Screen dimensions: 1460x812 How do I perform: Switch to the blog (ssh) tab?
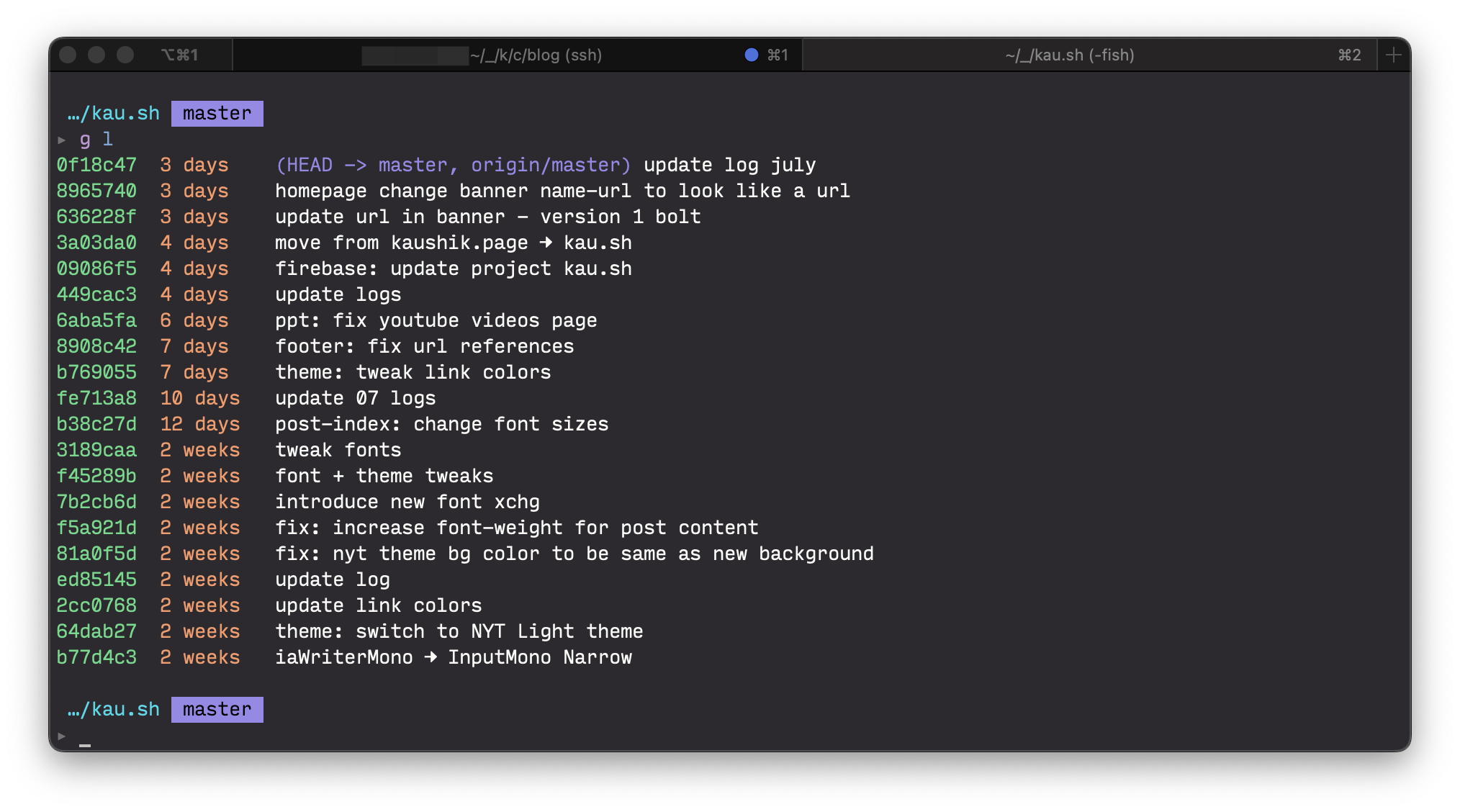[536, 54]
